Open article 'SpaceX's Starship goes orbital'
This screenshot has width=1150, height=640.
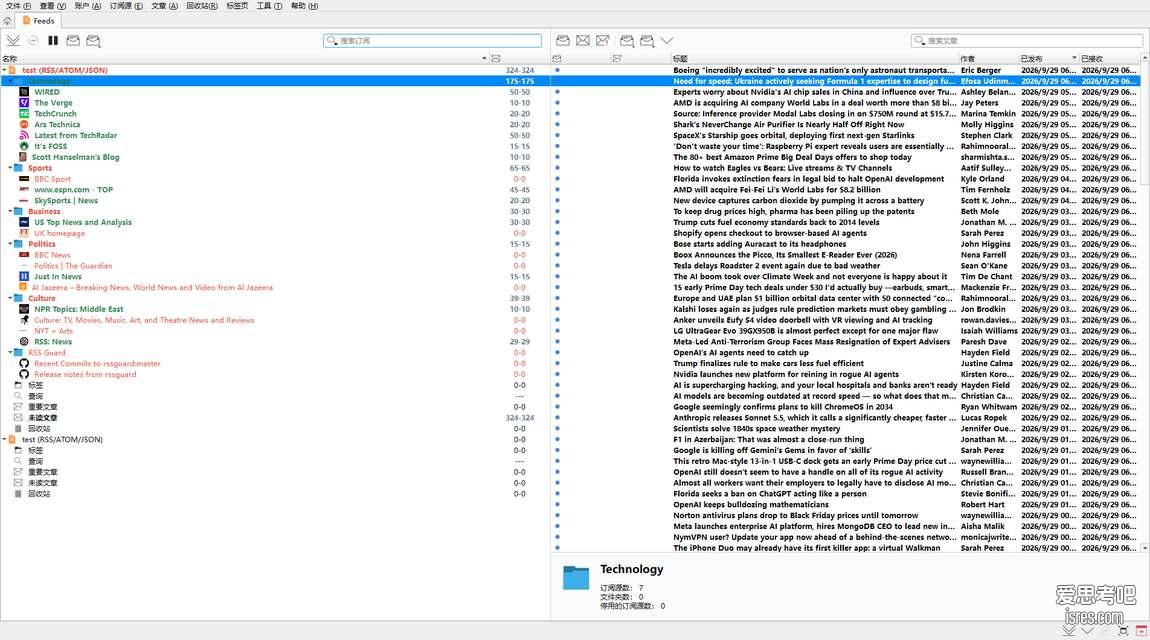794,136
